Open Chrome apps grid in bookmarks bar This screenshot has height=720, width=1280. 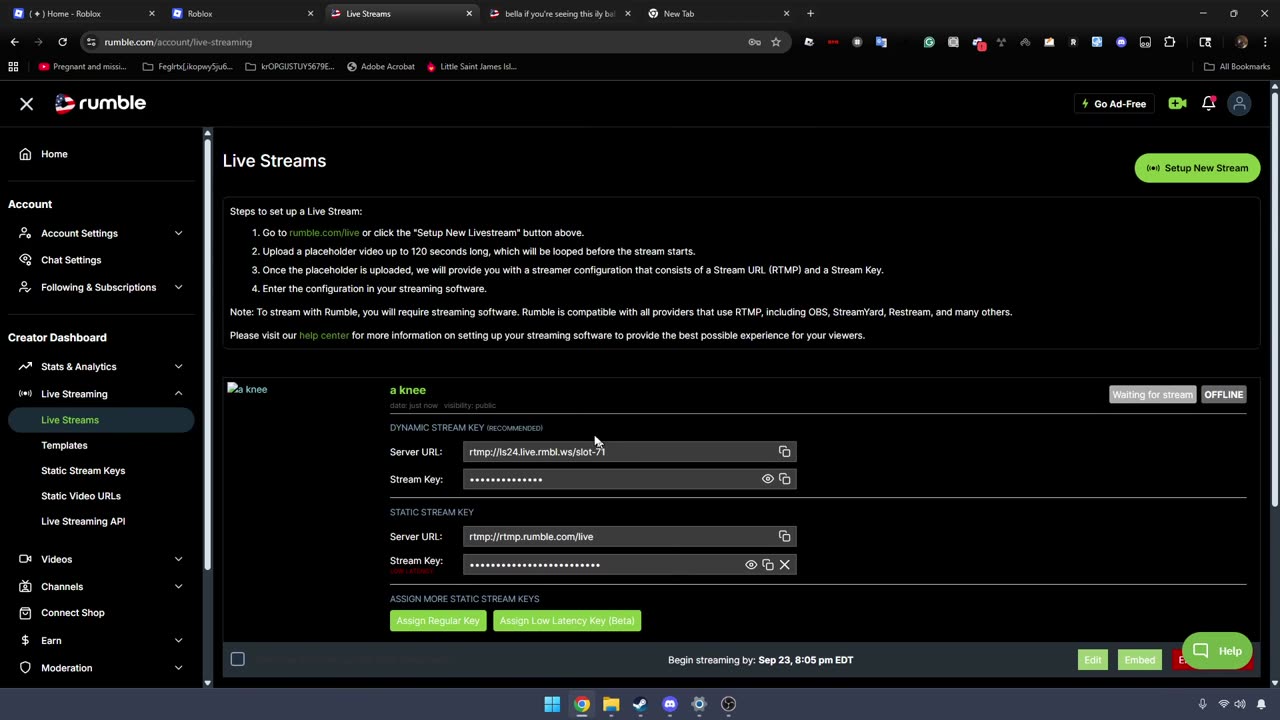tap(13, 67)
